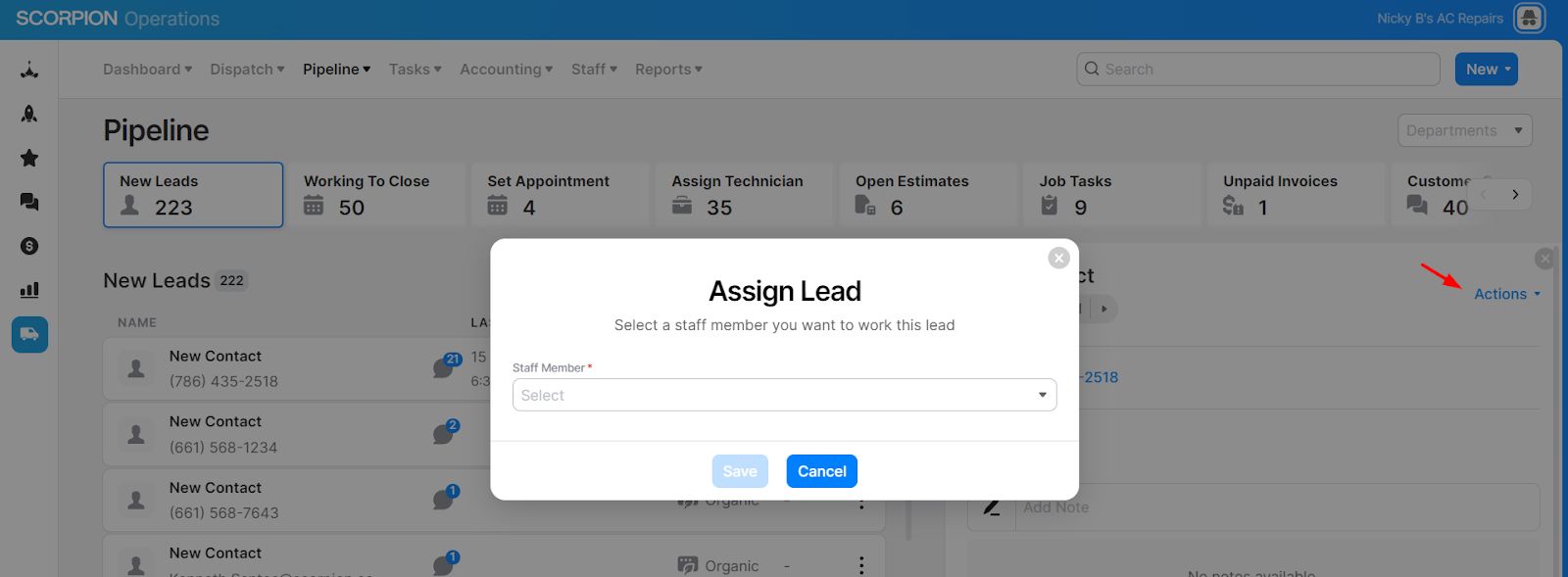Expand the Actions dropdown
This screenshot has width=1568, height=577.
tap(1507, 294)
